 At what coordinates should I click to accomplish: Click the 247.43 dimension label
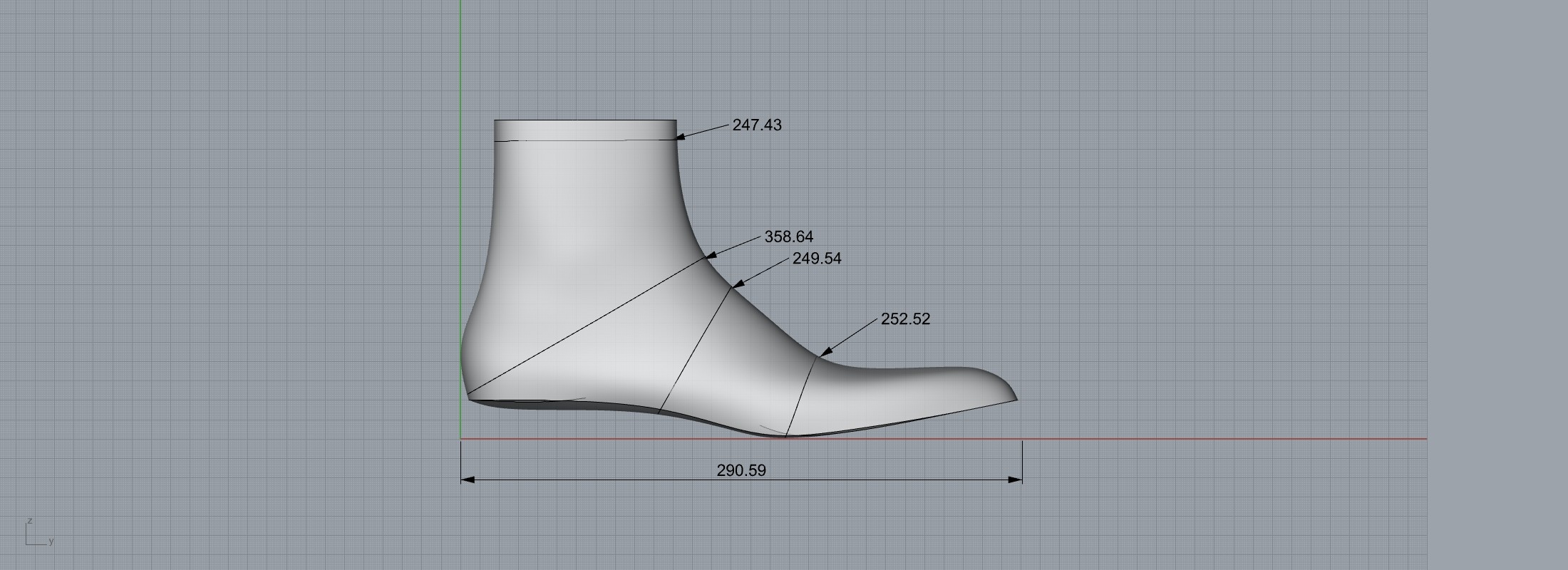[x=757, y=125]
